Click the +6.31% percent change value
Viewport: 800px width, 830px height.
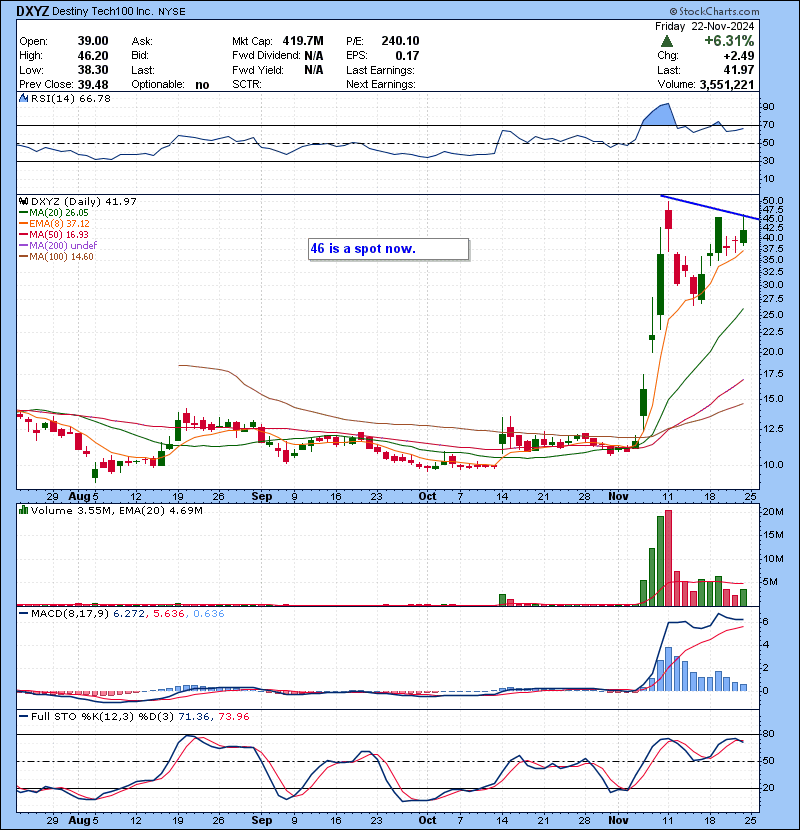pyautogui.click(x=729, y=41)
